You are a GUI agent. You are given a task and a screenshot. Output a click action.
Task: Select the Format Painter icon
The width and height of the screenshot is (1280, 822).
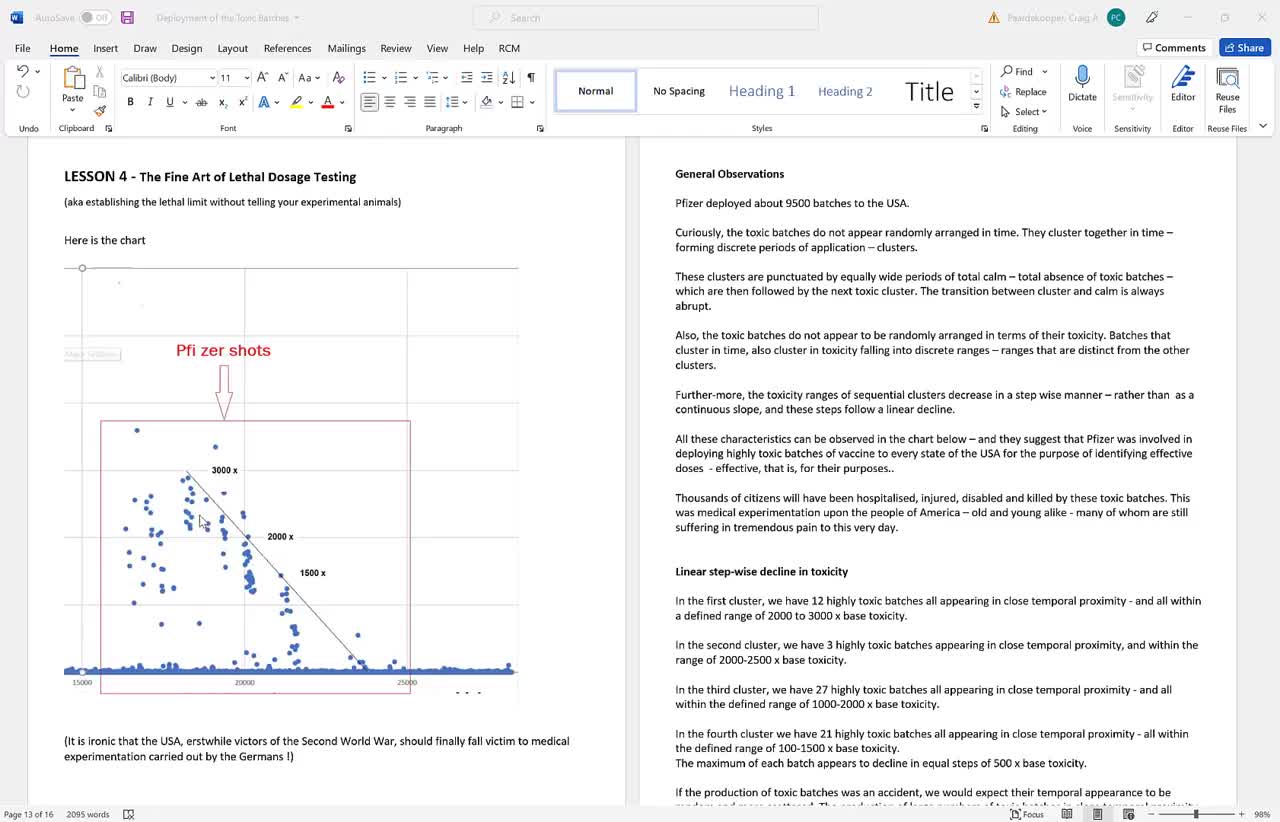[x=100, y=111]
